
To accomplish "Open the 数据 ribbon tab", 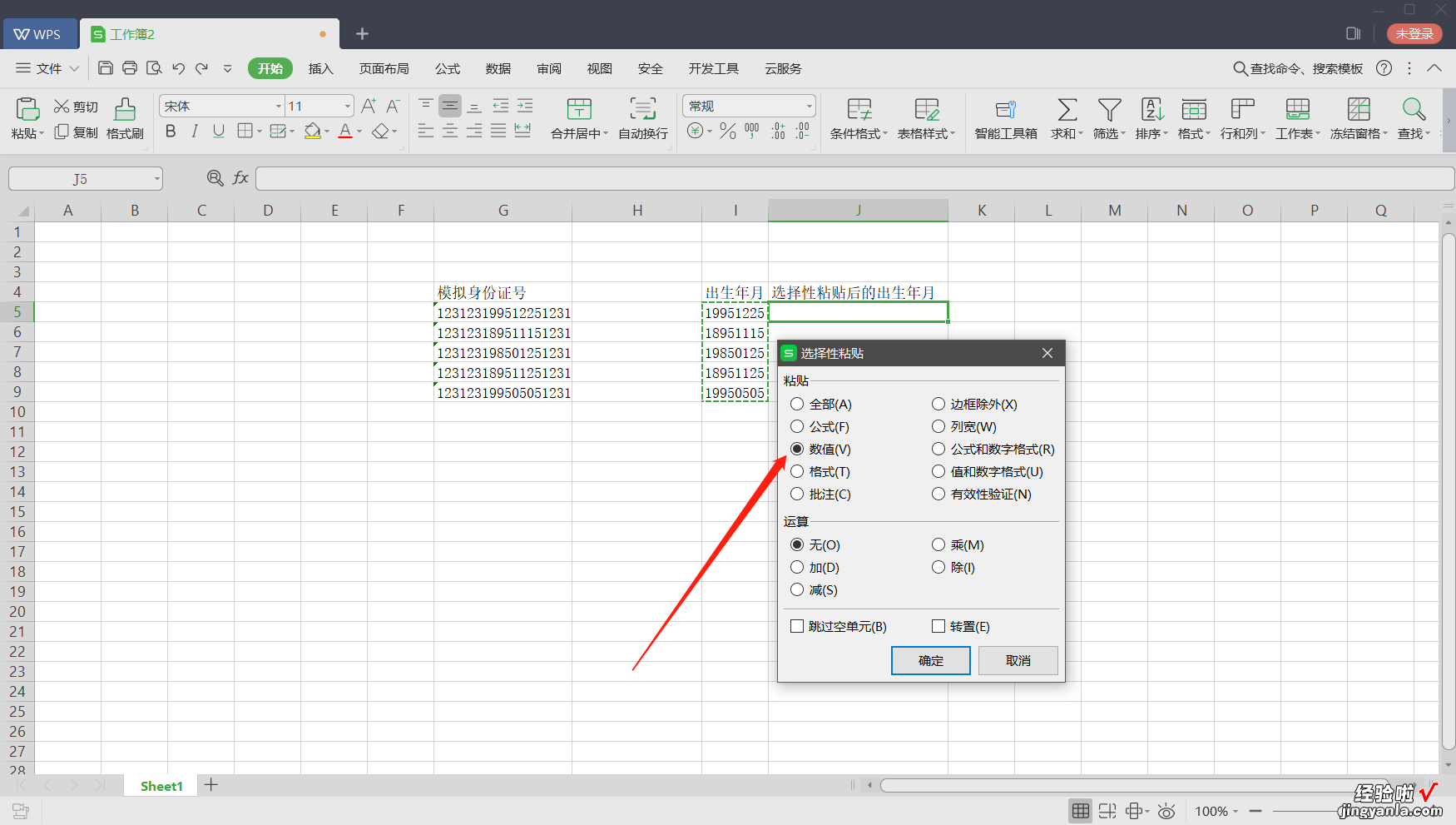I will (498, 68).
